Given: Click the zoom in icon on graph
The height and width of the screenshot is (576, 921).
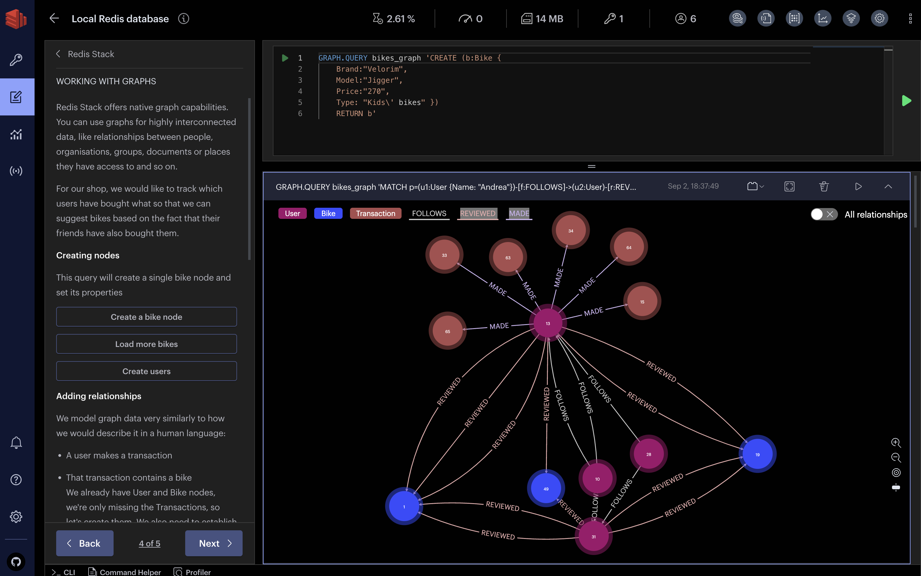Looking at the screenshot, I should point(896,442).
